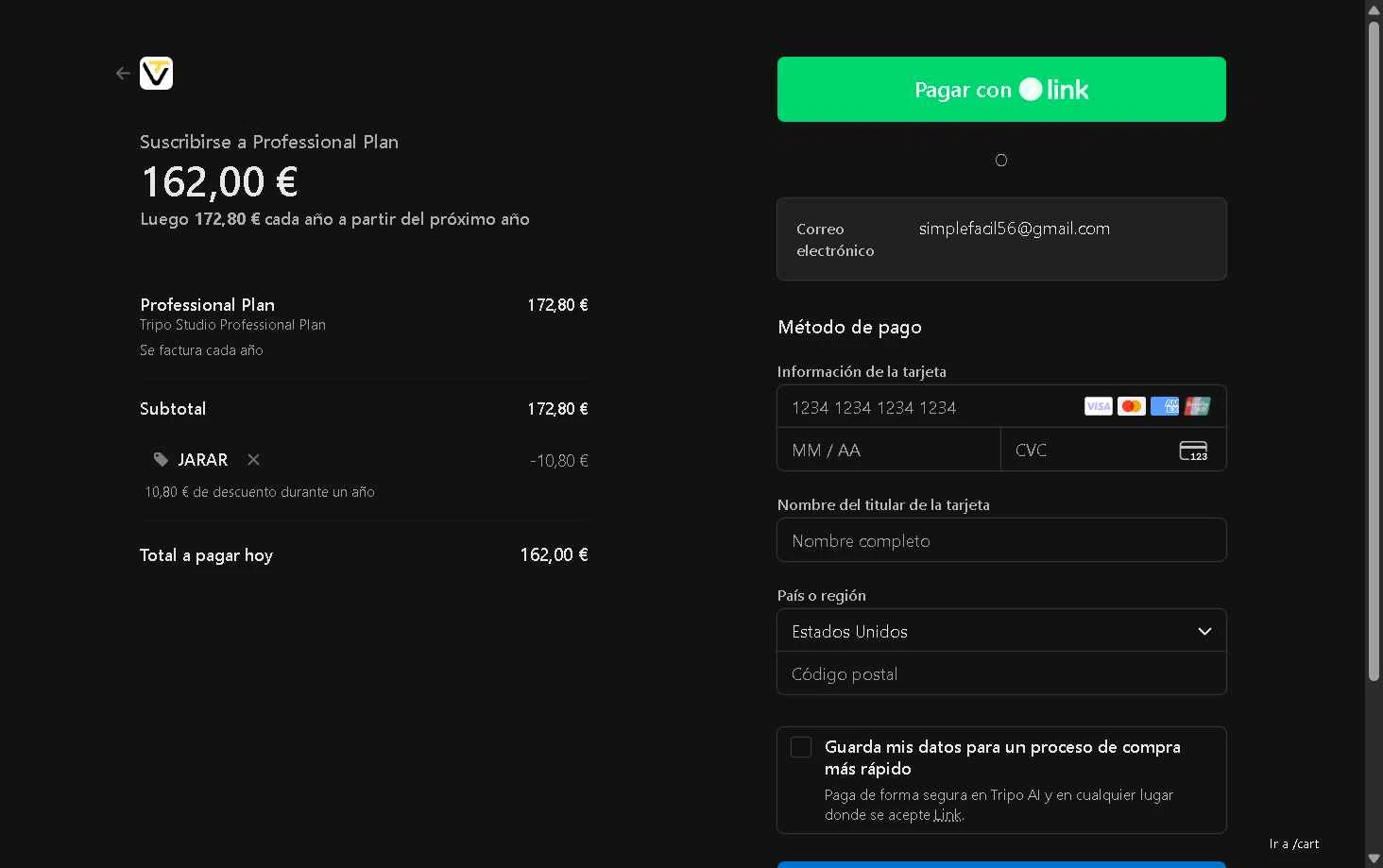Click the vertical scrollbar thumb
The width and height of the screenshot is (1383, 868).
1374,349
